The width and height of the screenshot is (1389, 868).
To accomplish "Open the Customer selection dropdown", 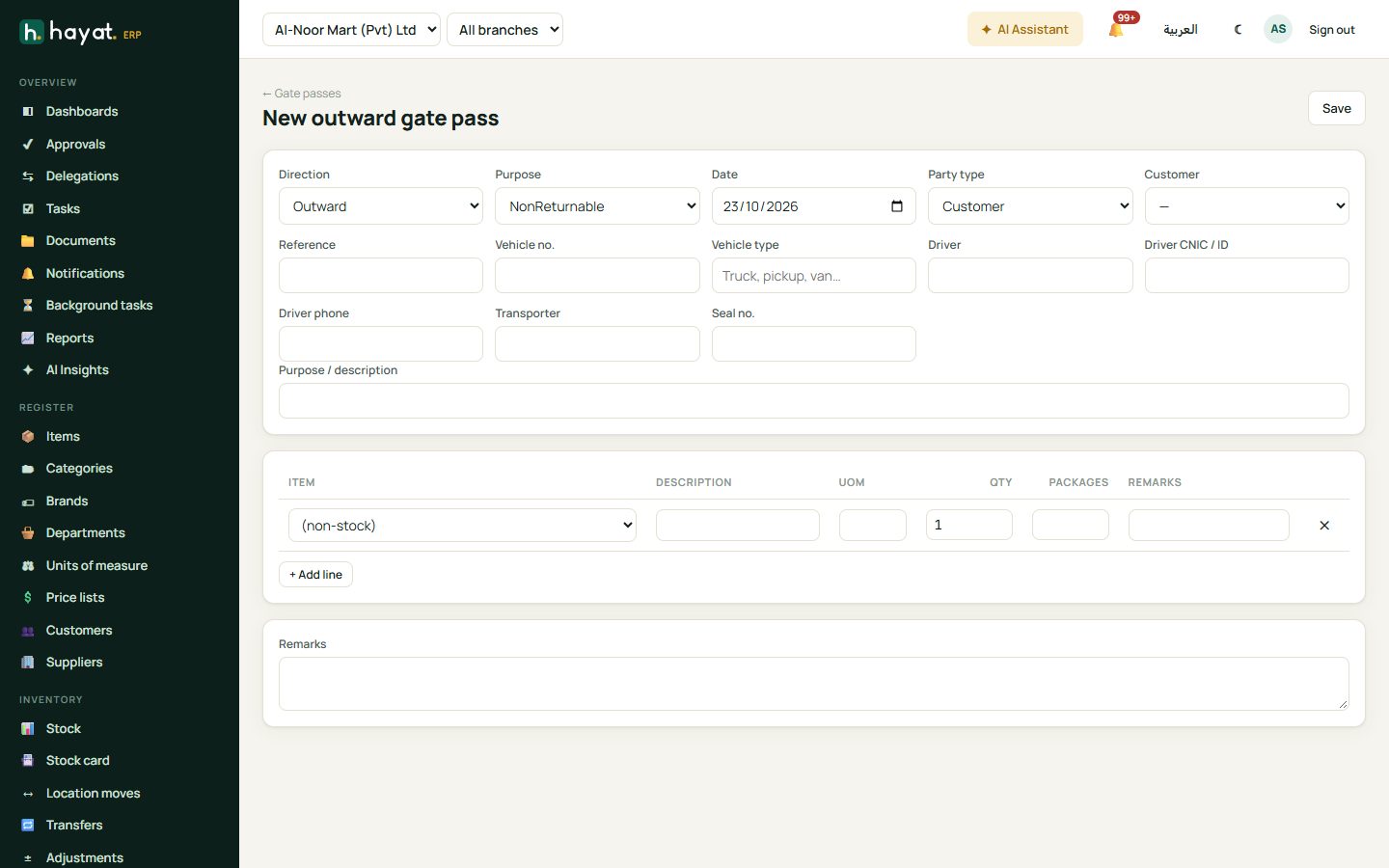I will 1246,206.
